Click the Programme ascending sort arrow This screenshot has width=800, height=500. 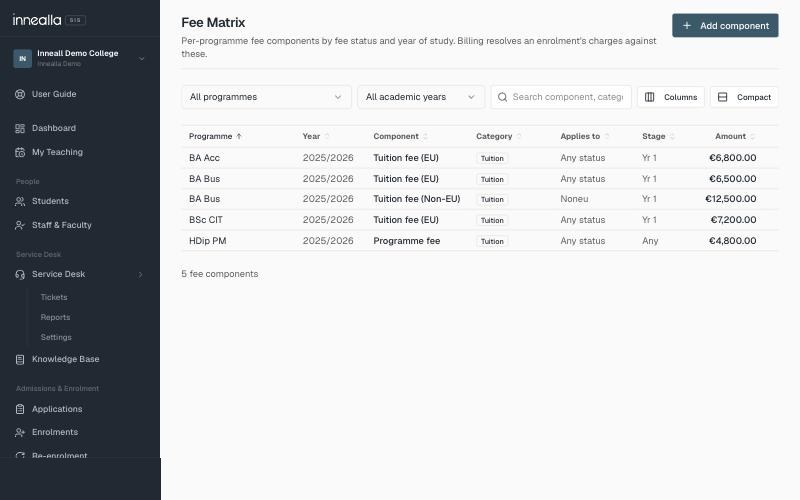[x=239, y=136]
